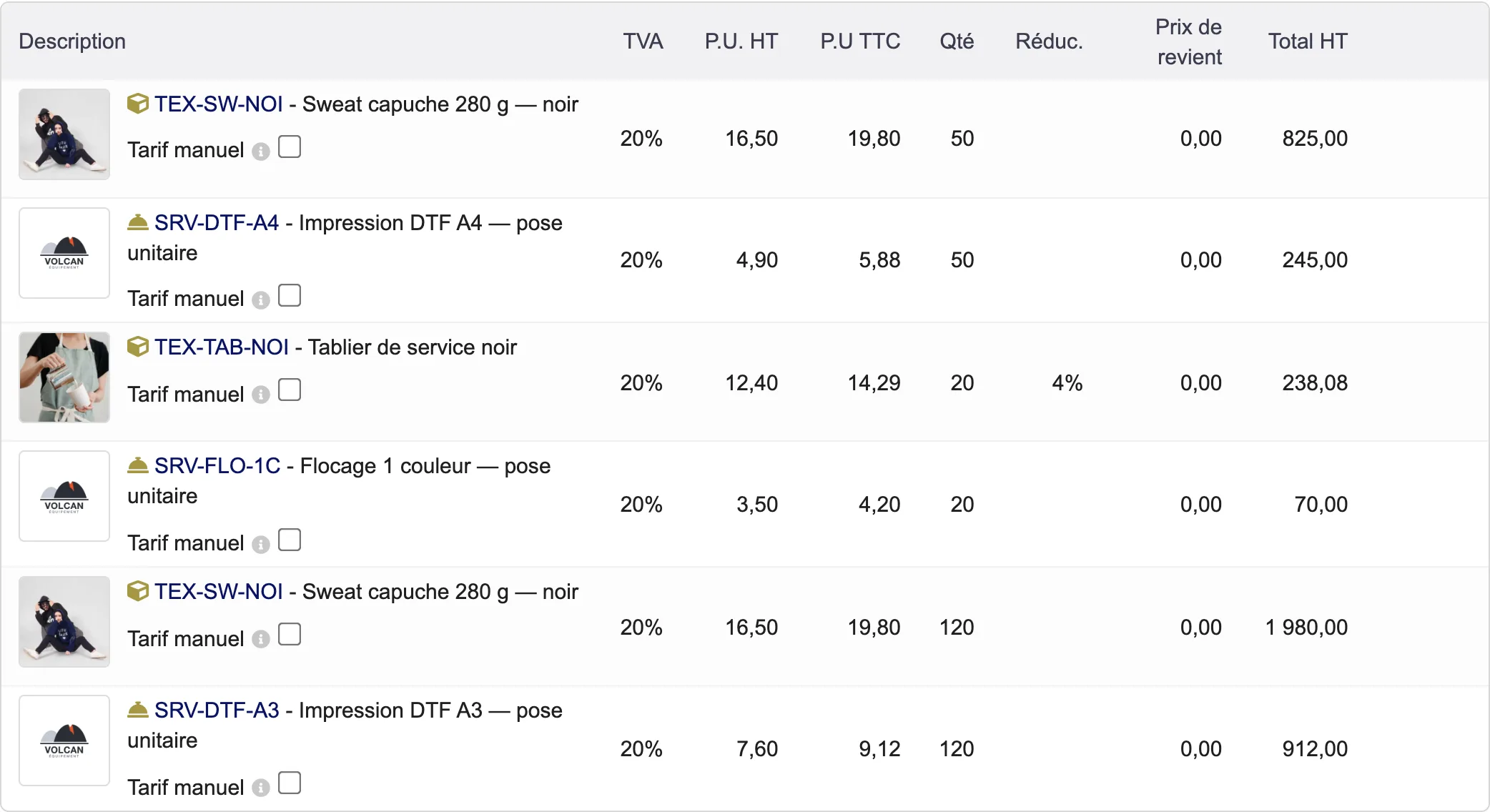Follow the SRV-FLO-1C reference link
The height and width of the screenshot is (812, 1490).
pyautogui.click(x=217, y=466)
